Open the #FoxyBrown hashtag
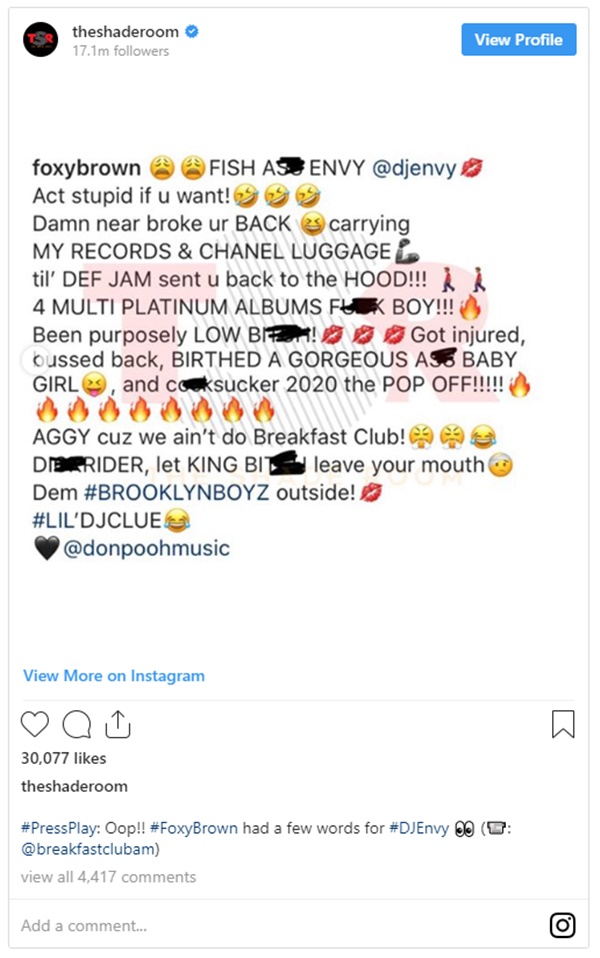 194,828
